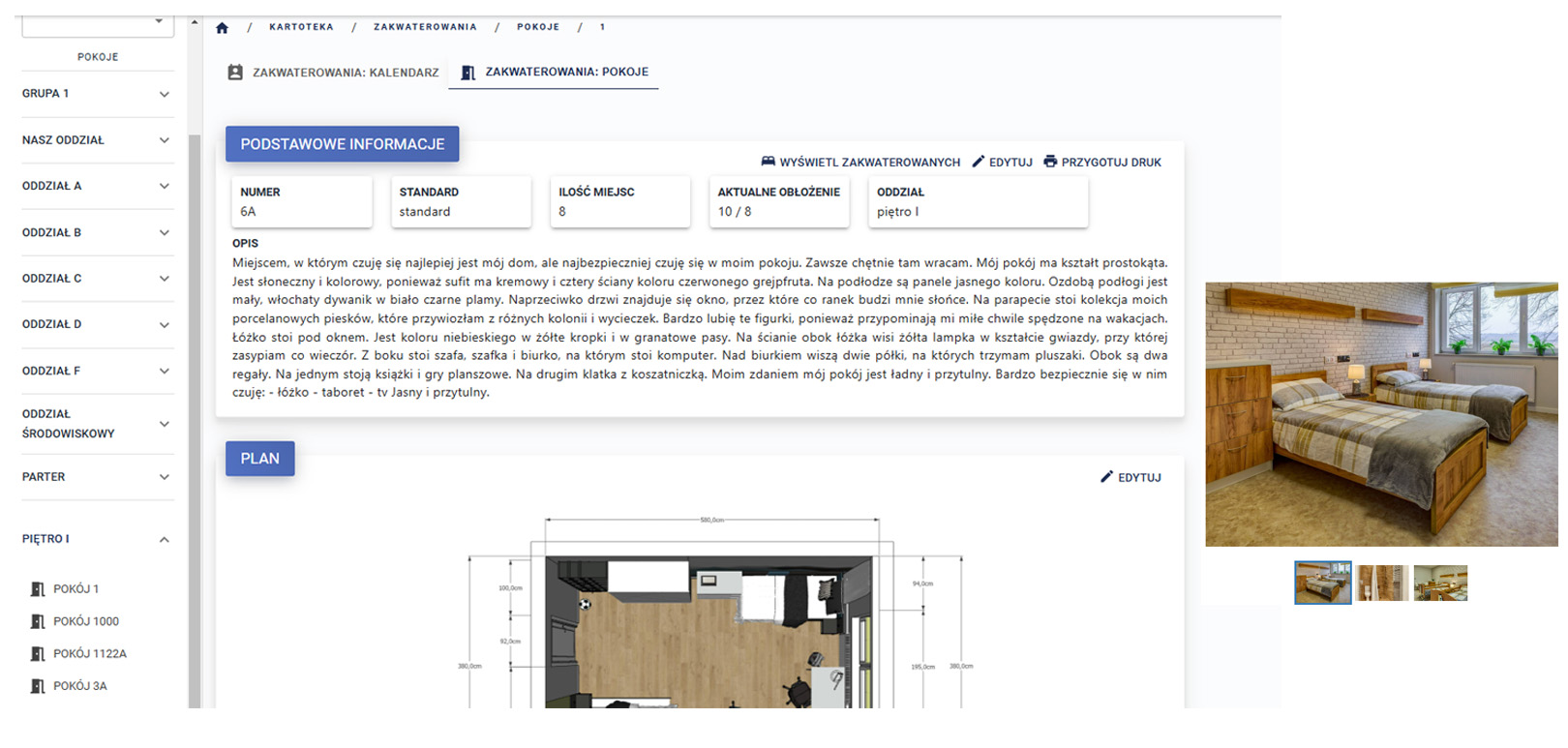Open Kartoteka breadcrumb link
Viewport: 1568px width, 748px height.
tap(301, 27)
